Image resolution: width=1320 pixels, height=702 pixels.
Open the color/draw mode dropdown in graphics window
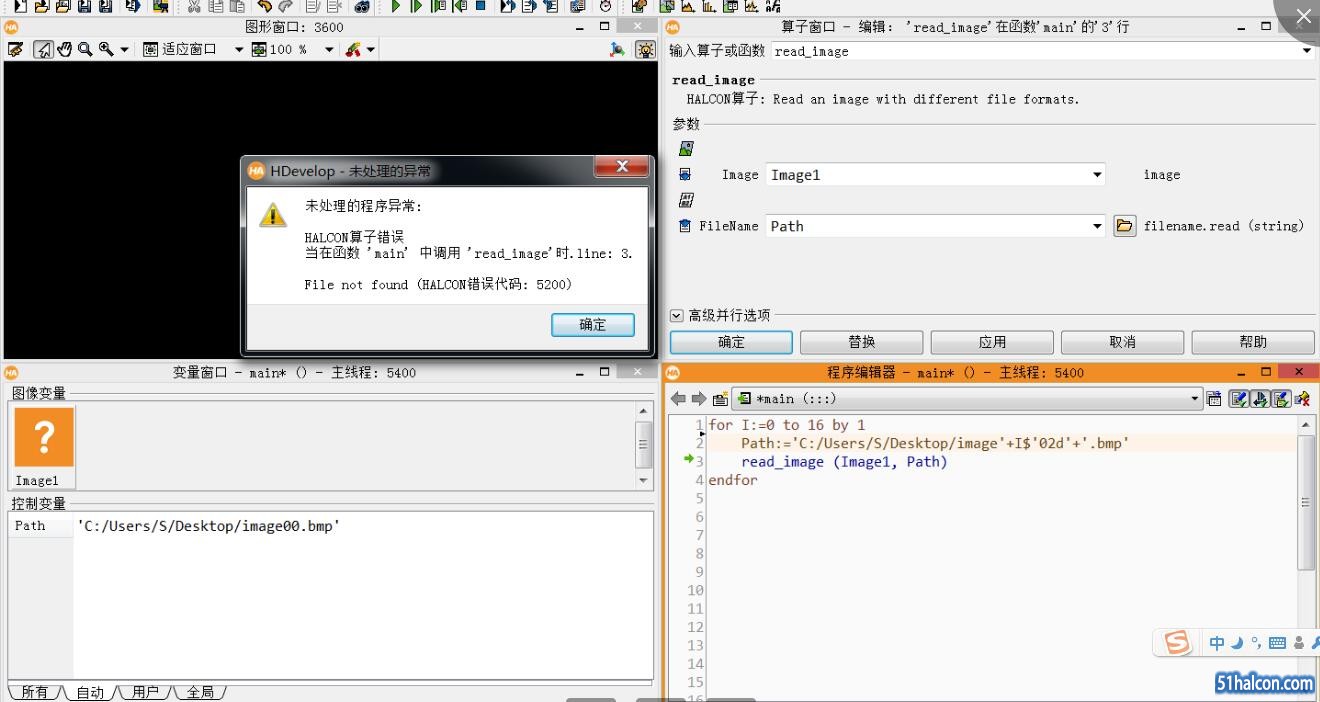[x=370, y=49]
